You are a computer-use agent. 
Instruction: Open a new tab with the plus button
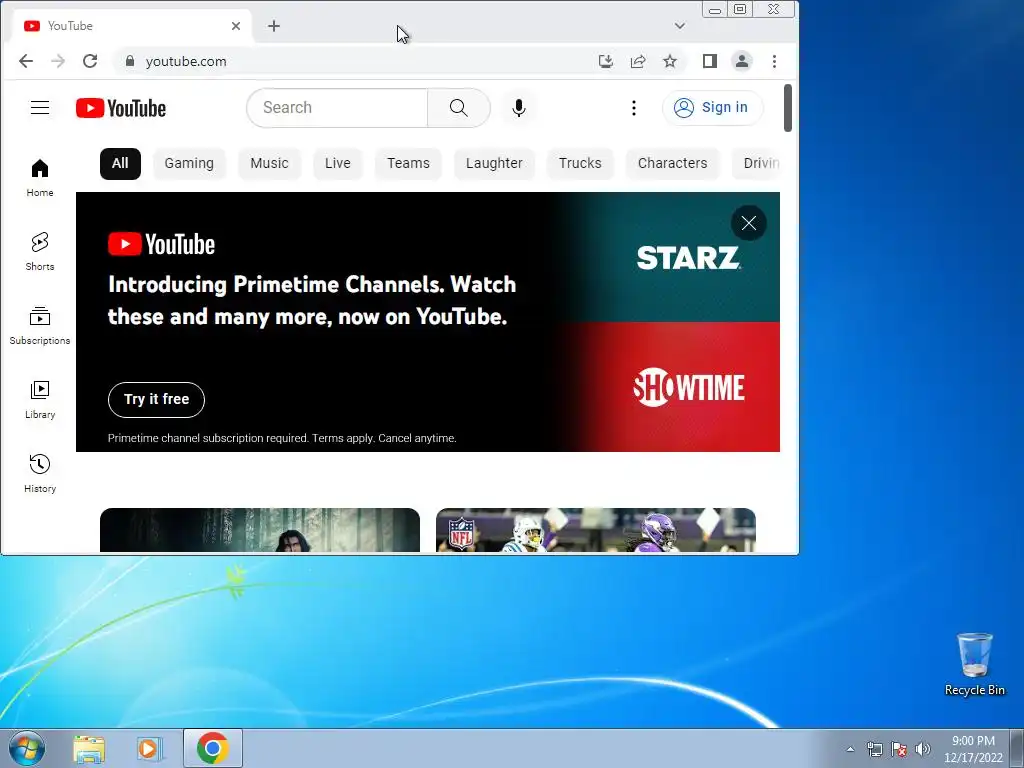pyautogui.click(x=274, y=26)
